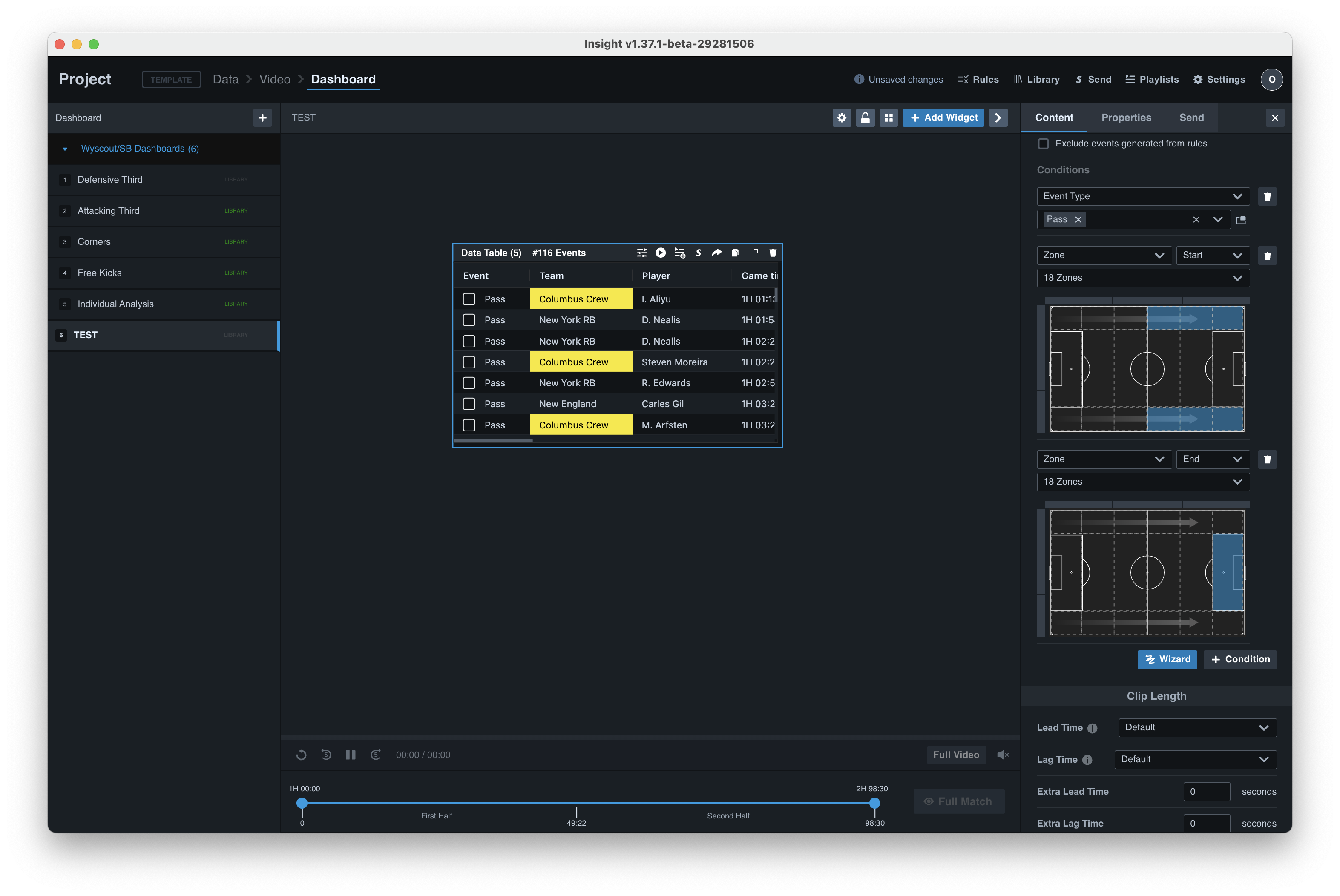The height and width of the screenshot is (896, 1340).
Task: Open Lead Time Default dropdown
Action: click(1197, 727)
